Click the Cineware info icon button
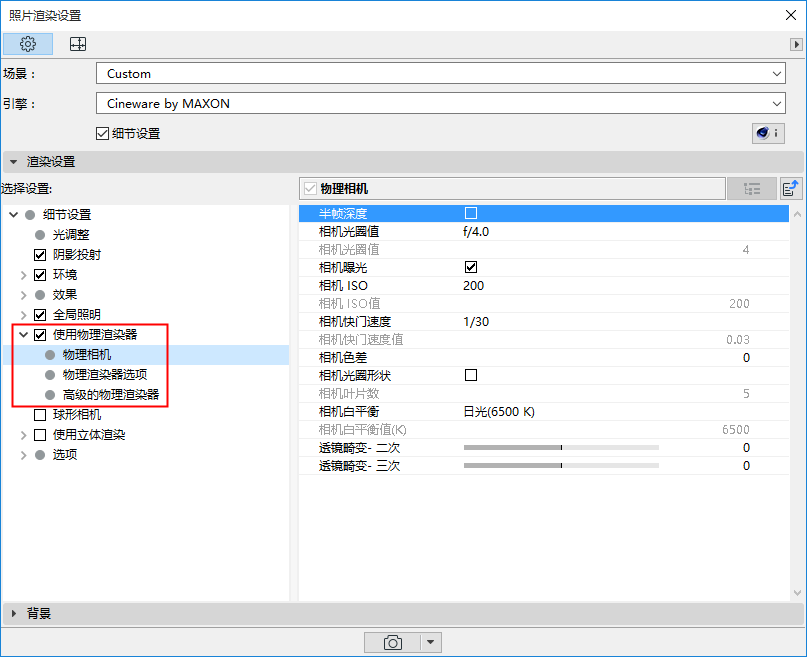807x657 pixels. pos(768,134)
